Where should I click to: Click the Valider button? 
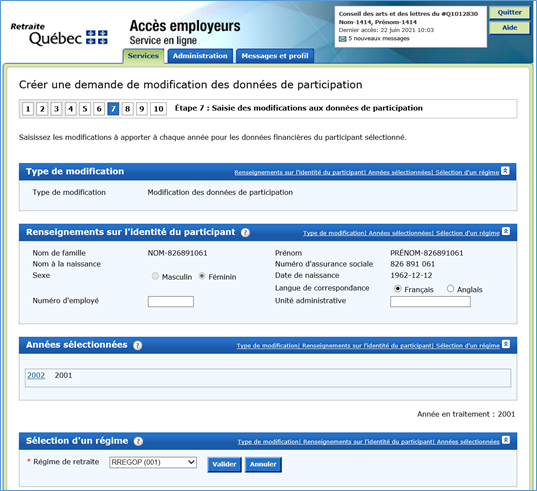[224, 465]
